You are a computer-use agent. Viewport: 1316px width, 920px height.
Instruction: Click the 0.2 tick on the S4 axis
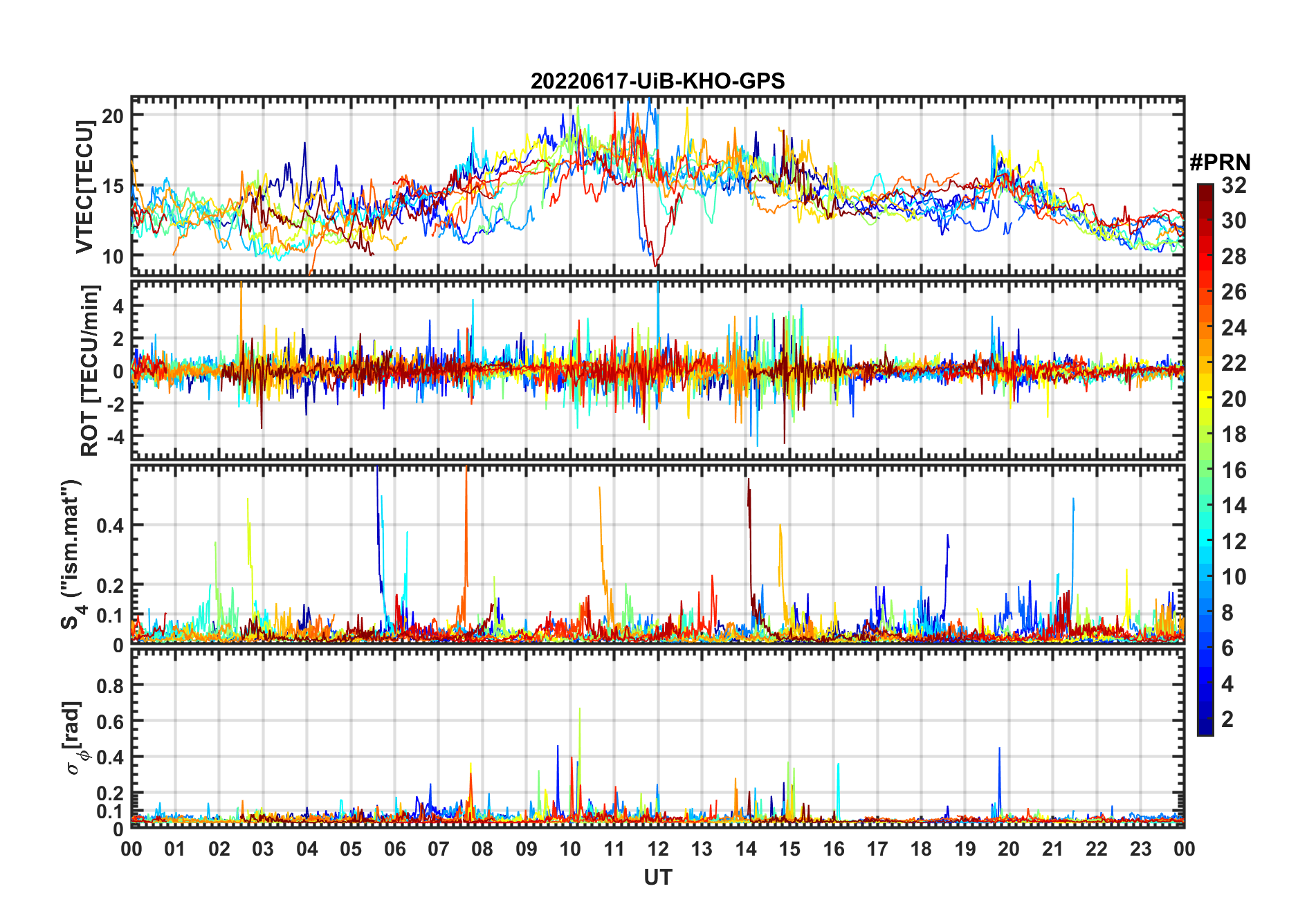pos(111,585)
